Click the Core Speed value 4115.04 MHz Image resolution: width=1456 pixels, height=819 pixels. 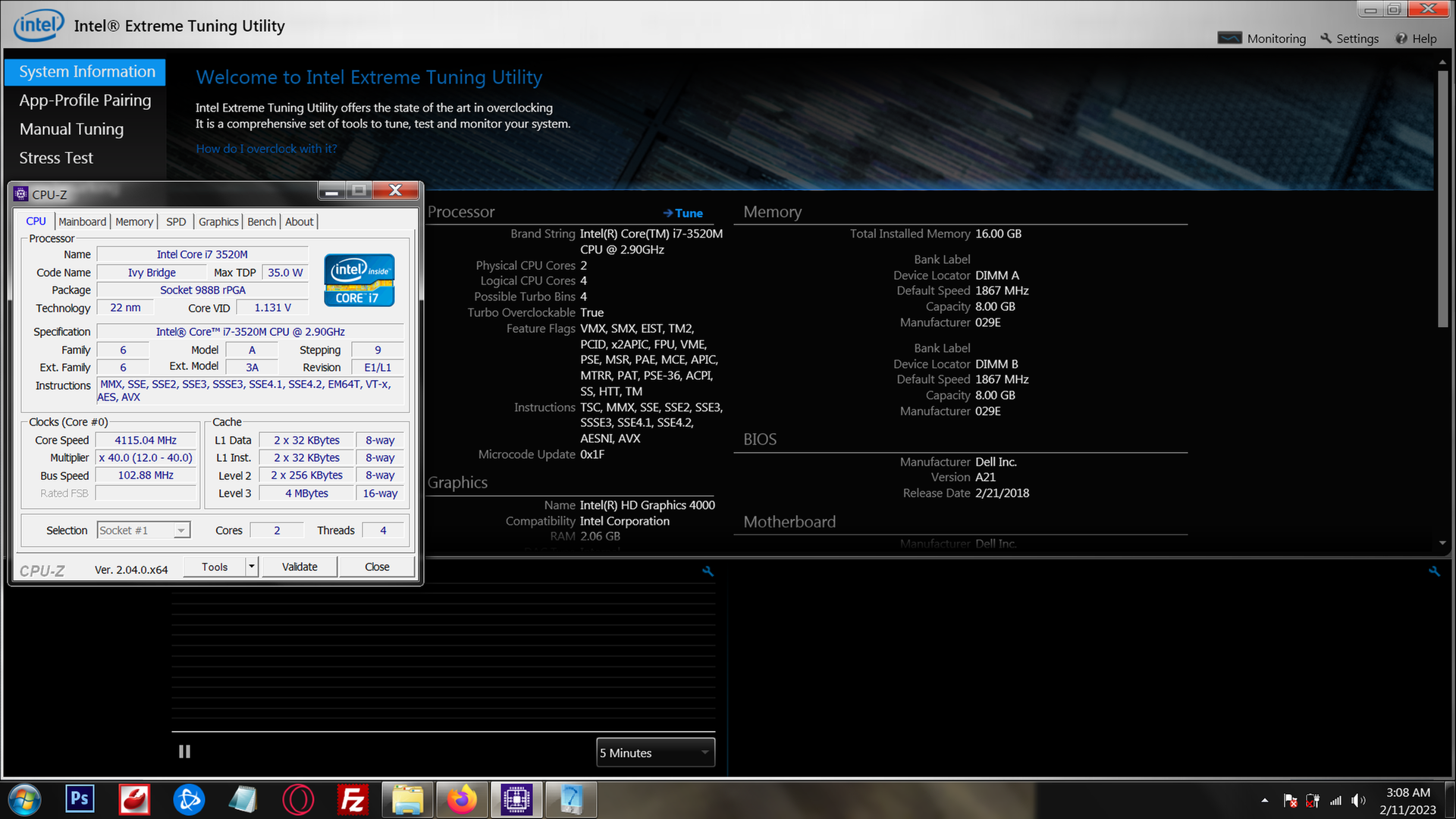coord(146,440)
